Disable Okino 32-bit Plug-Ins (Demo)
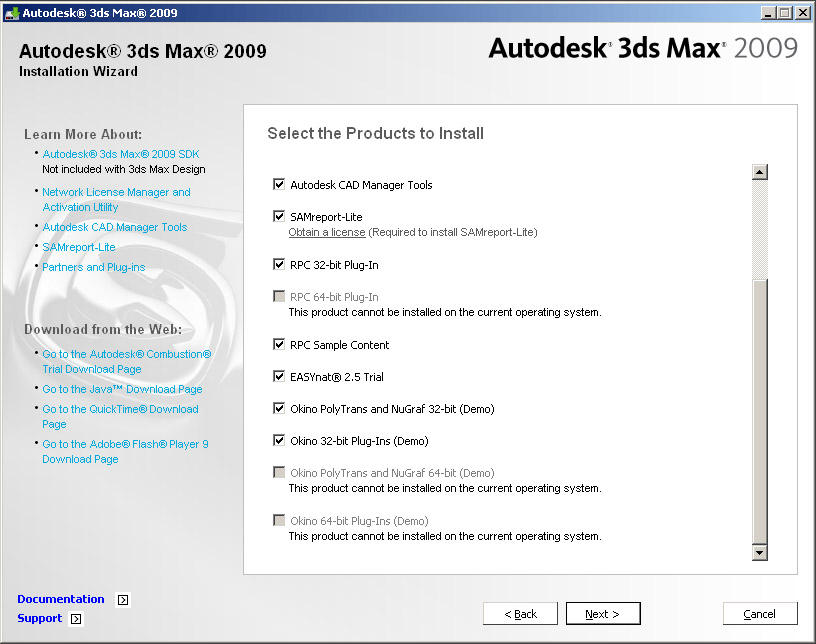816x644 pixels. click(278, 440)
